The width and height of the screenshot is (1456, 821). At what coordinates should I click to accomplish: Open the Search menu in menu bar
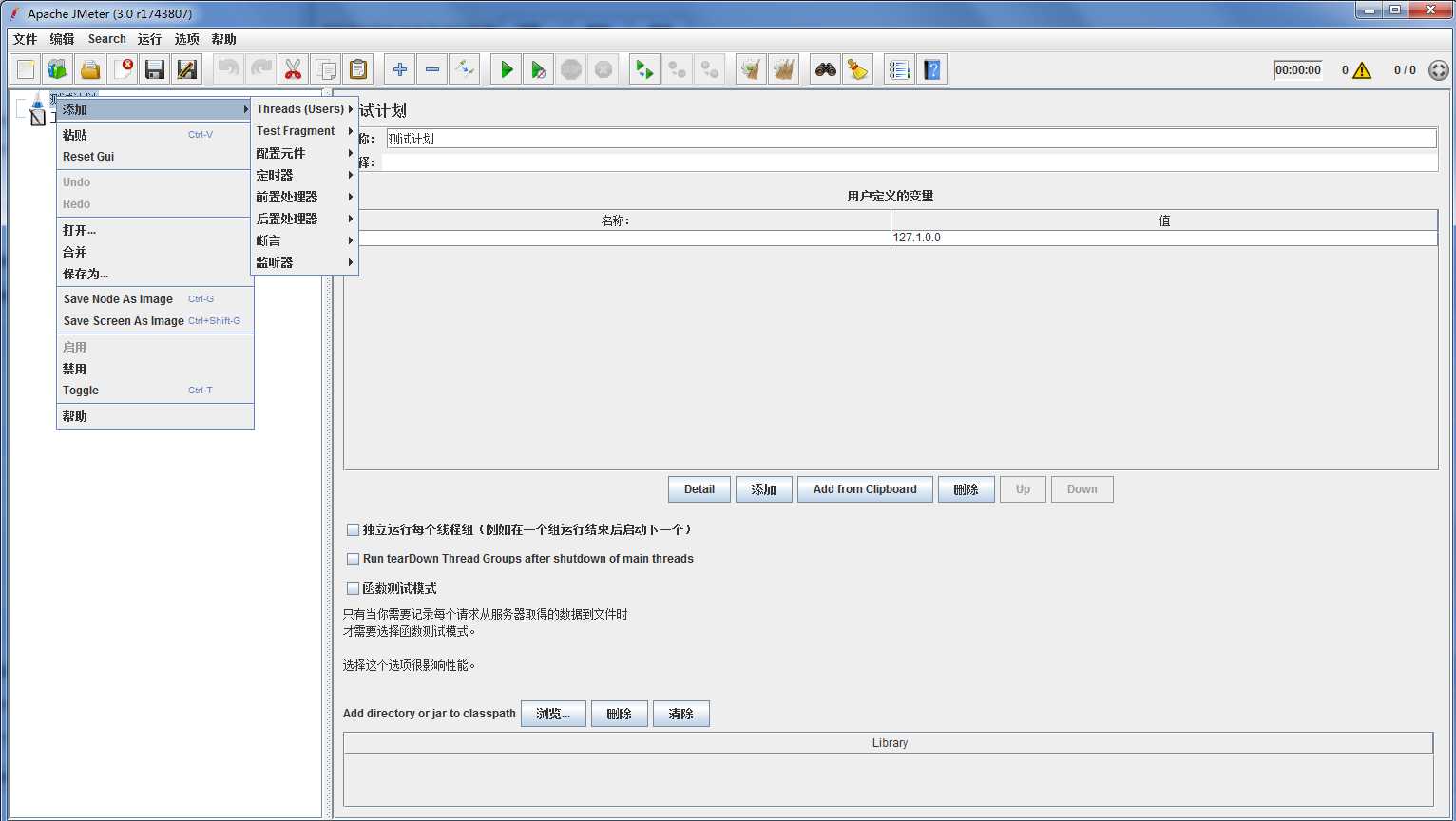coord(106,39)
